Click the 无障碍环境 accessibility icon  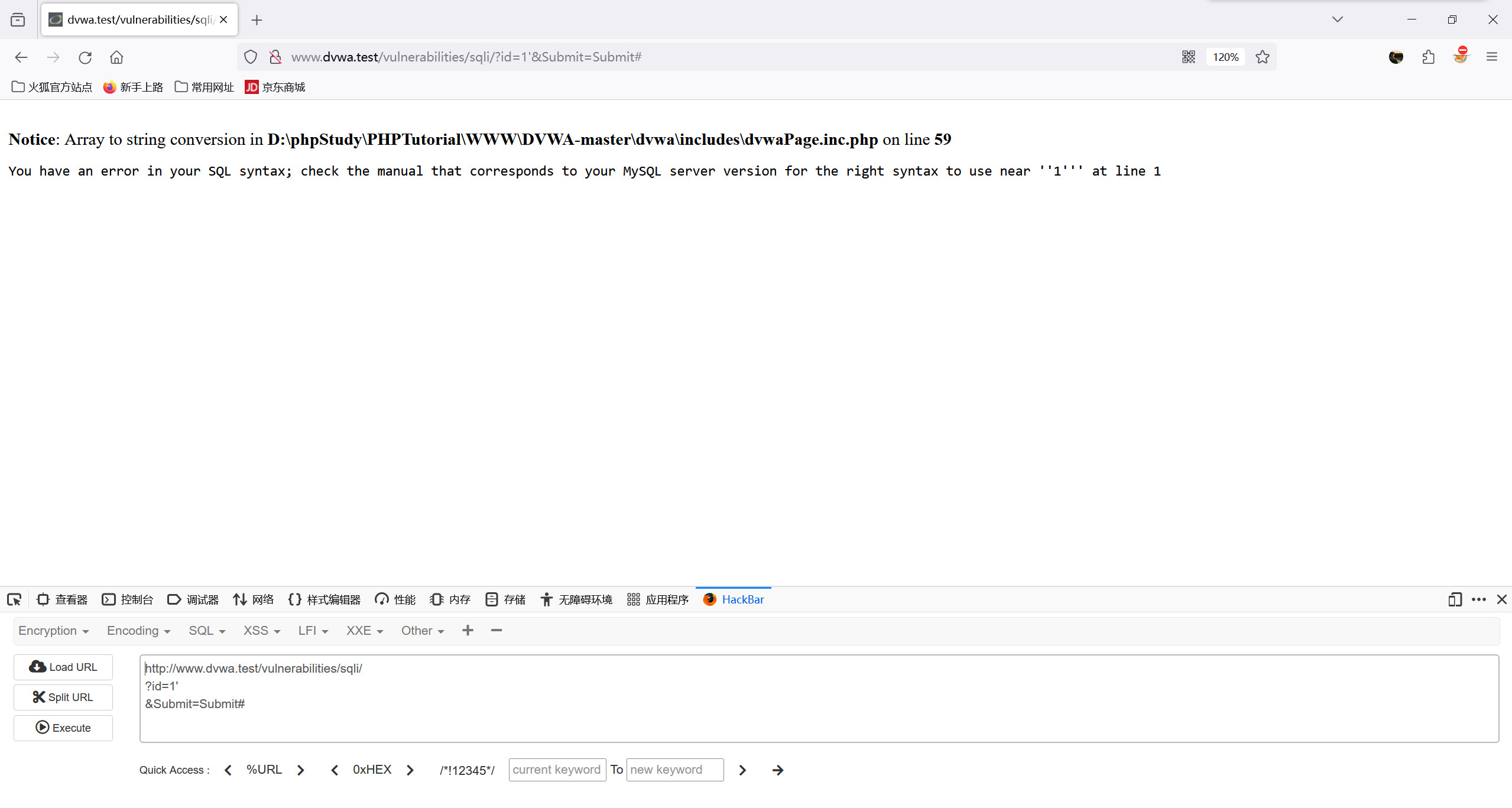click(546, 599)
